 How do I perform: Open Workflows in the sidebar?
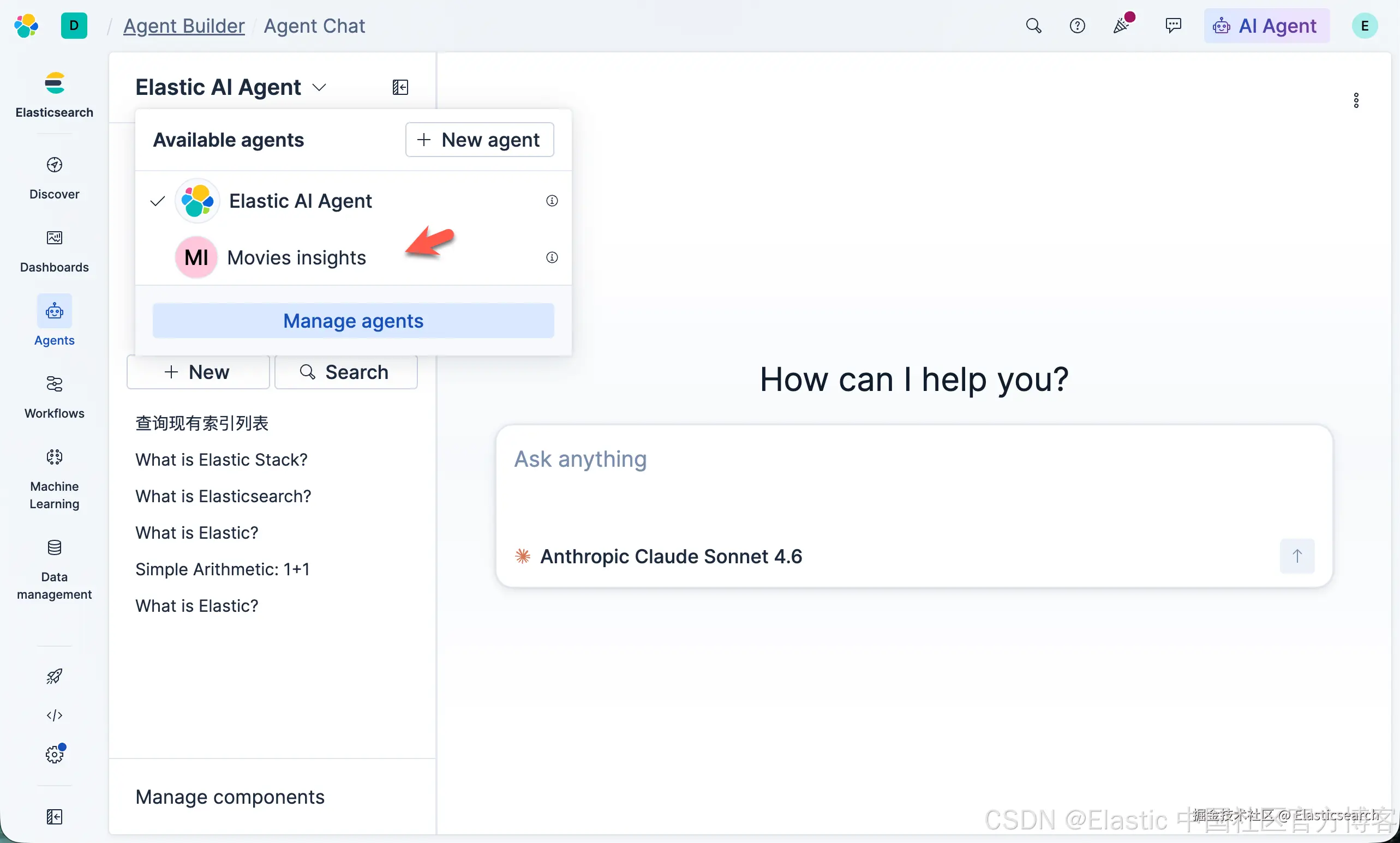(x=55, y=398)
